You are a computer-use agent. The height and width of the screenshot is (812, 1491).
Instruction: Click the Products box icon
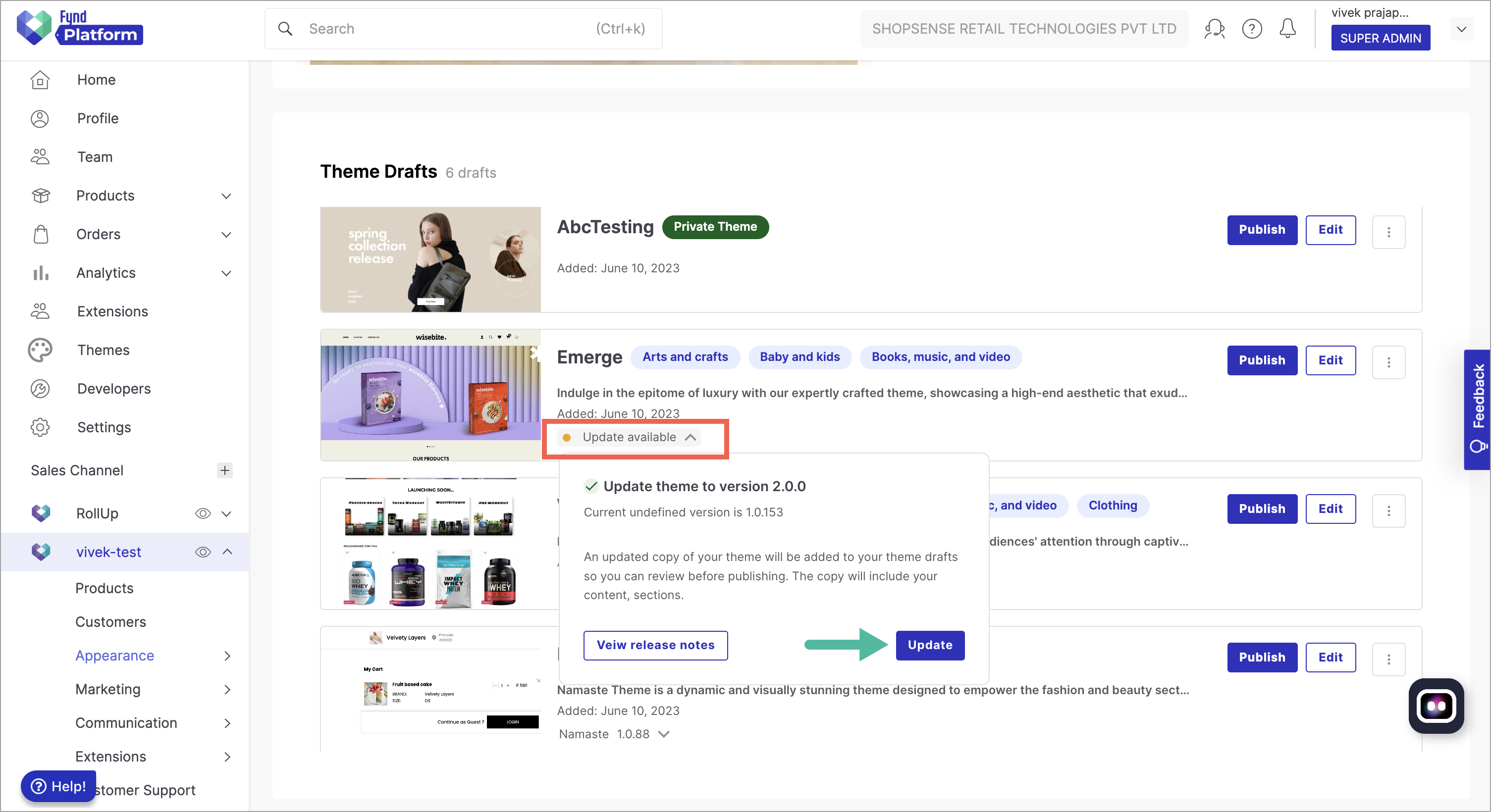[41, 196]
